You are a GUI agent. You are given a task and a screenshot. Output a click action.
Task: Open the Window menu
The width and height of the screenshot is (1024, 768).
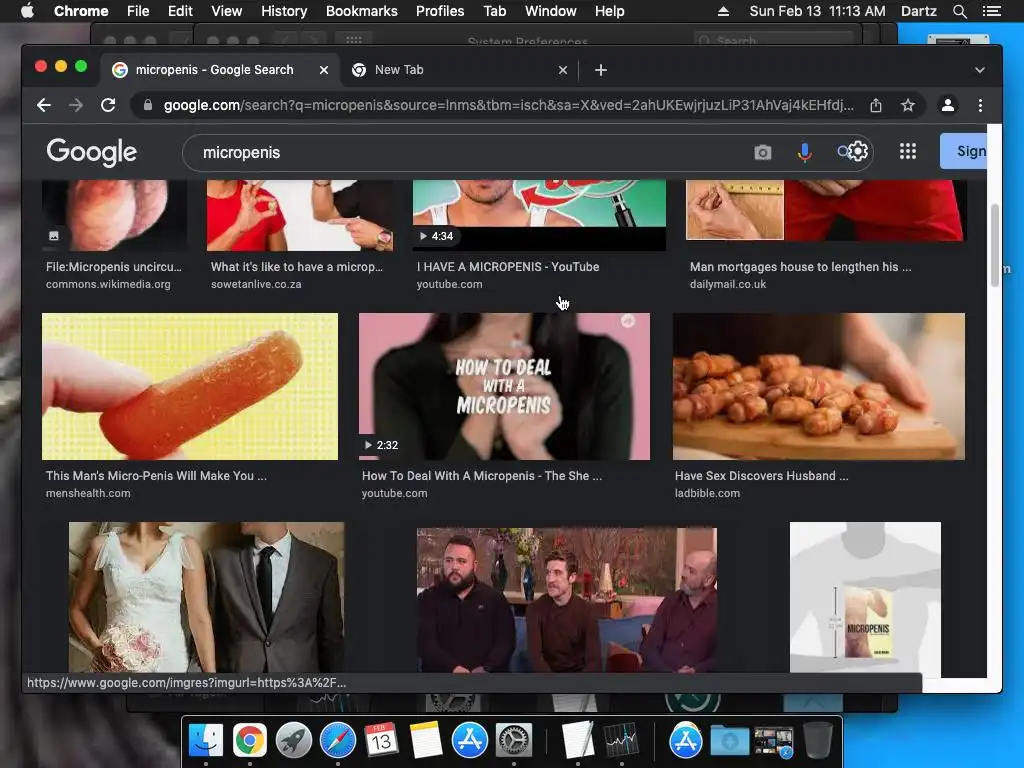point(551,11)
